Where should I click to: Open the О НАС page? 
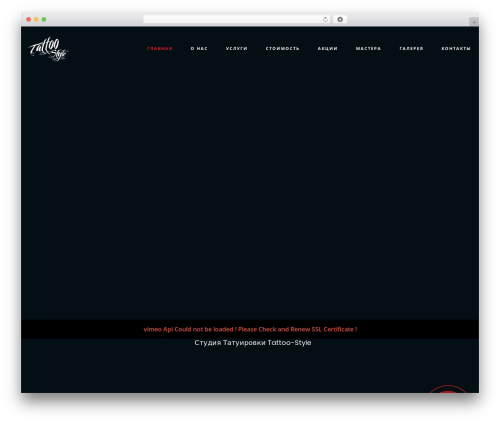tap(199, 49)
